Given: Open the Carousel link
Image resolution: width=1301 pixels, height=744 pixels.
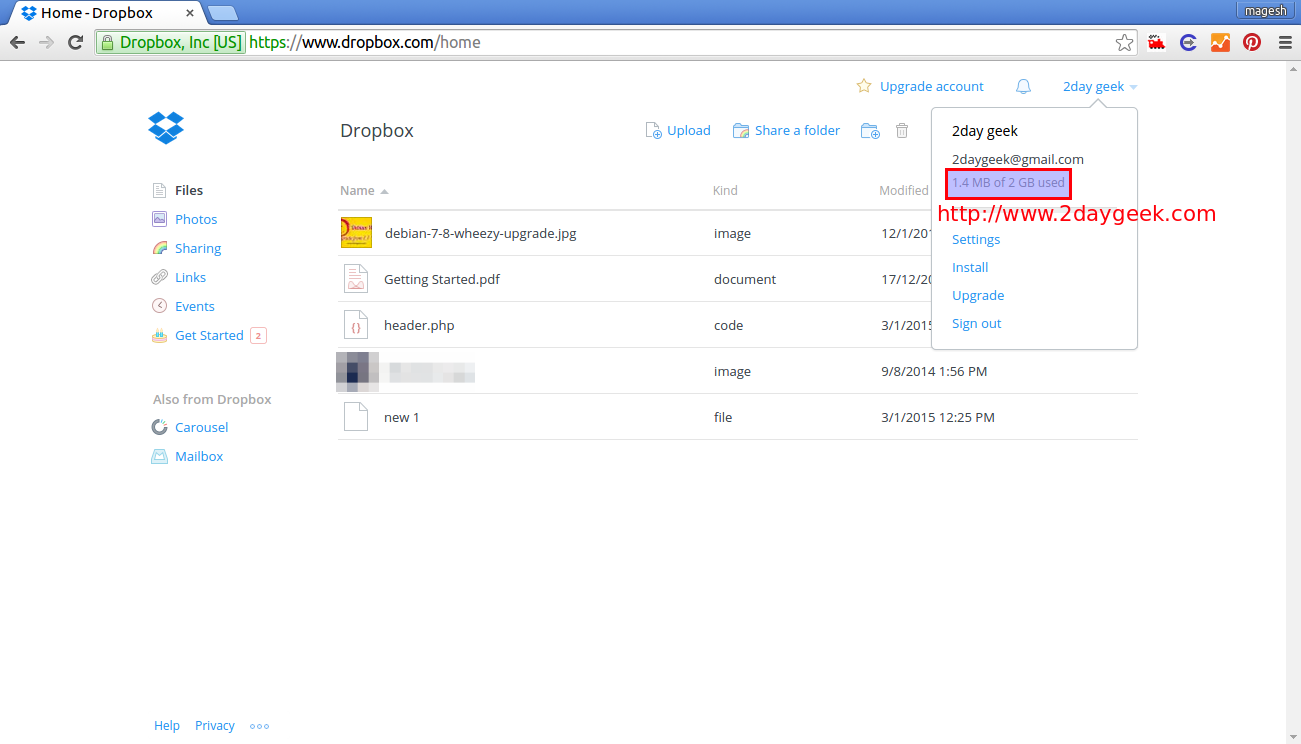Looking at the screenshot, I should click(202, 427).
